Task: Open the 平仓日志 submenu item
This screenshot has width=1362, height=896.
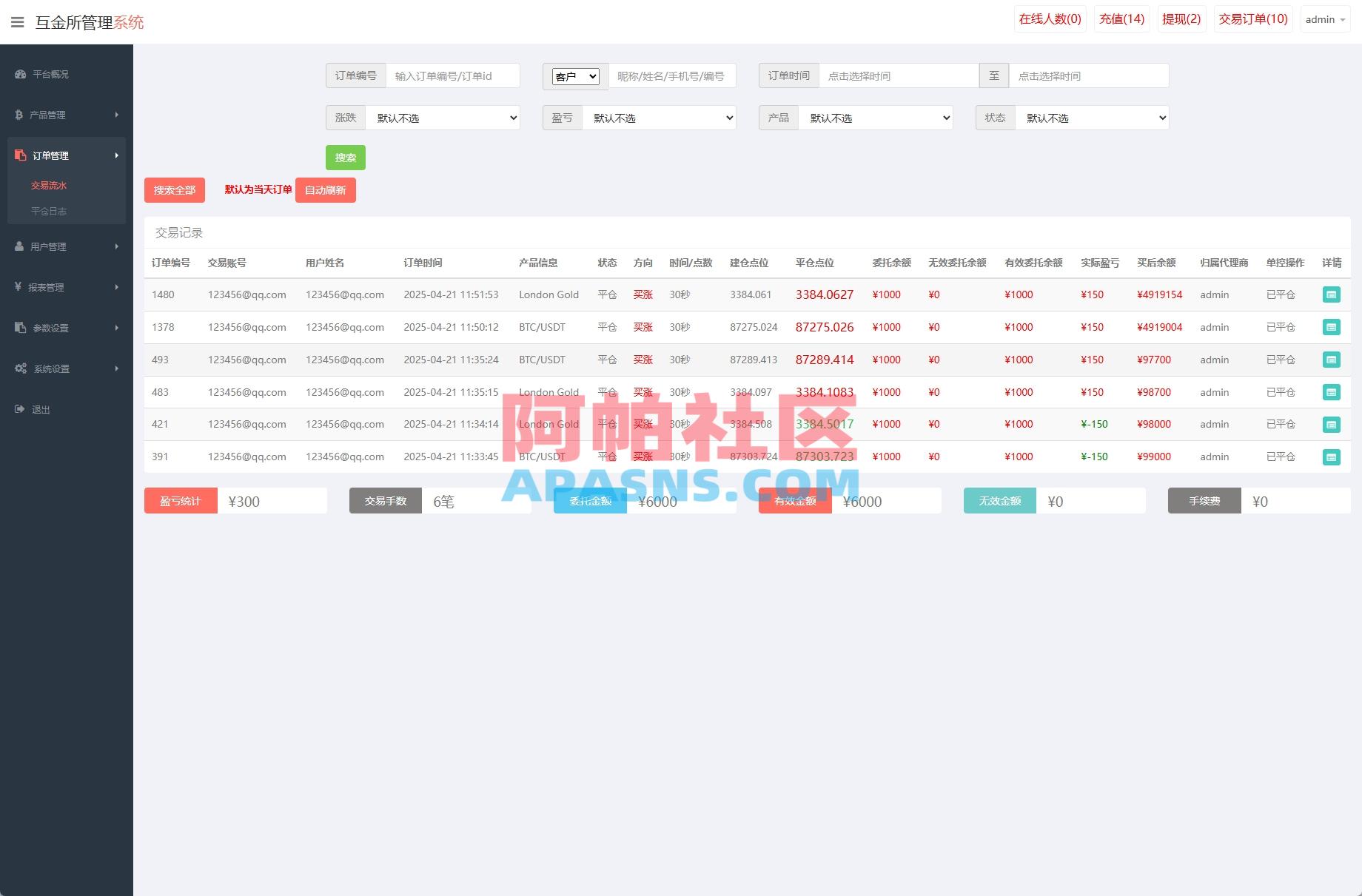Action: pyautogui.click(x=49, y=211)
